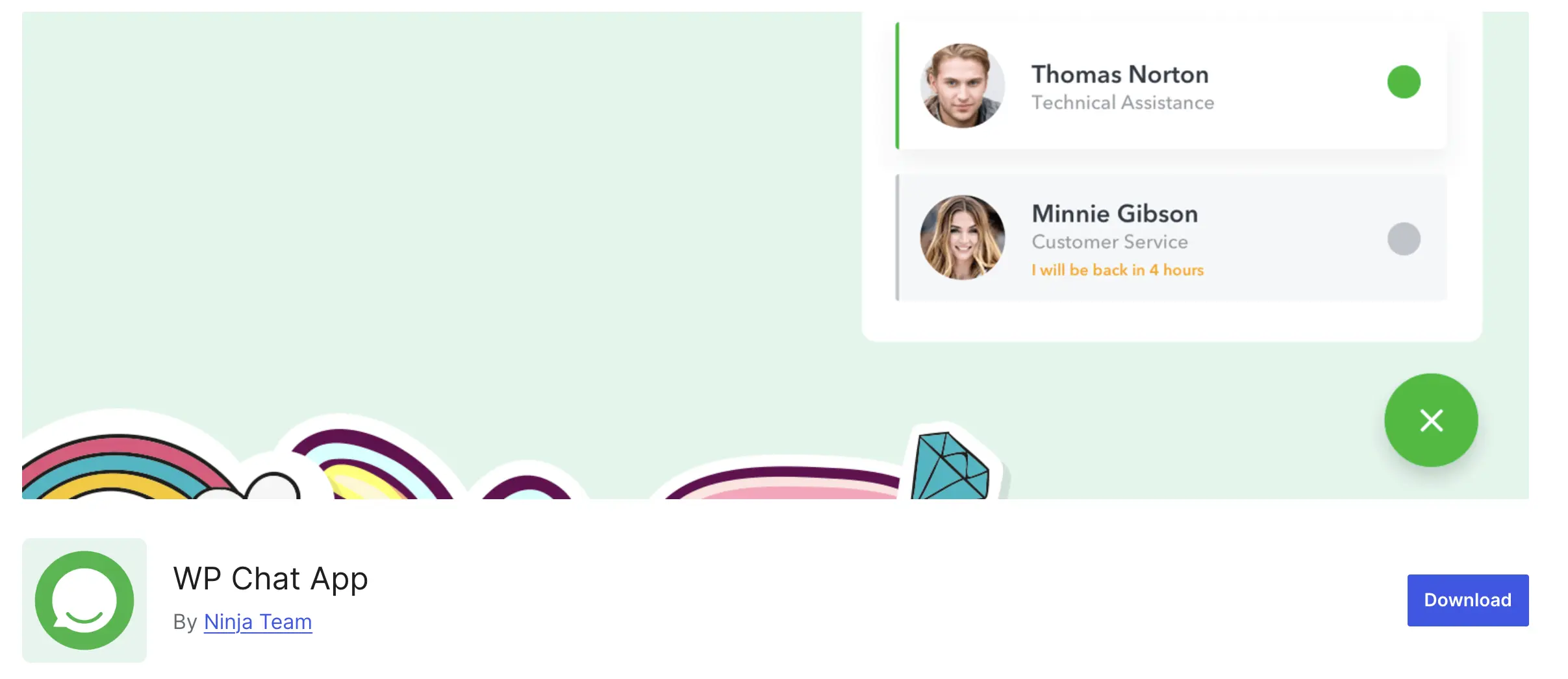Image resolution: width=1568 pixels, height=679 pixels.
Task: Open the Thomas Norton agent card
Action: (x=1171, y=86)
